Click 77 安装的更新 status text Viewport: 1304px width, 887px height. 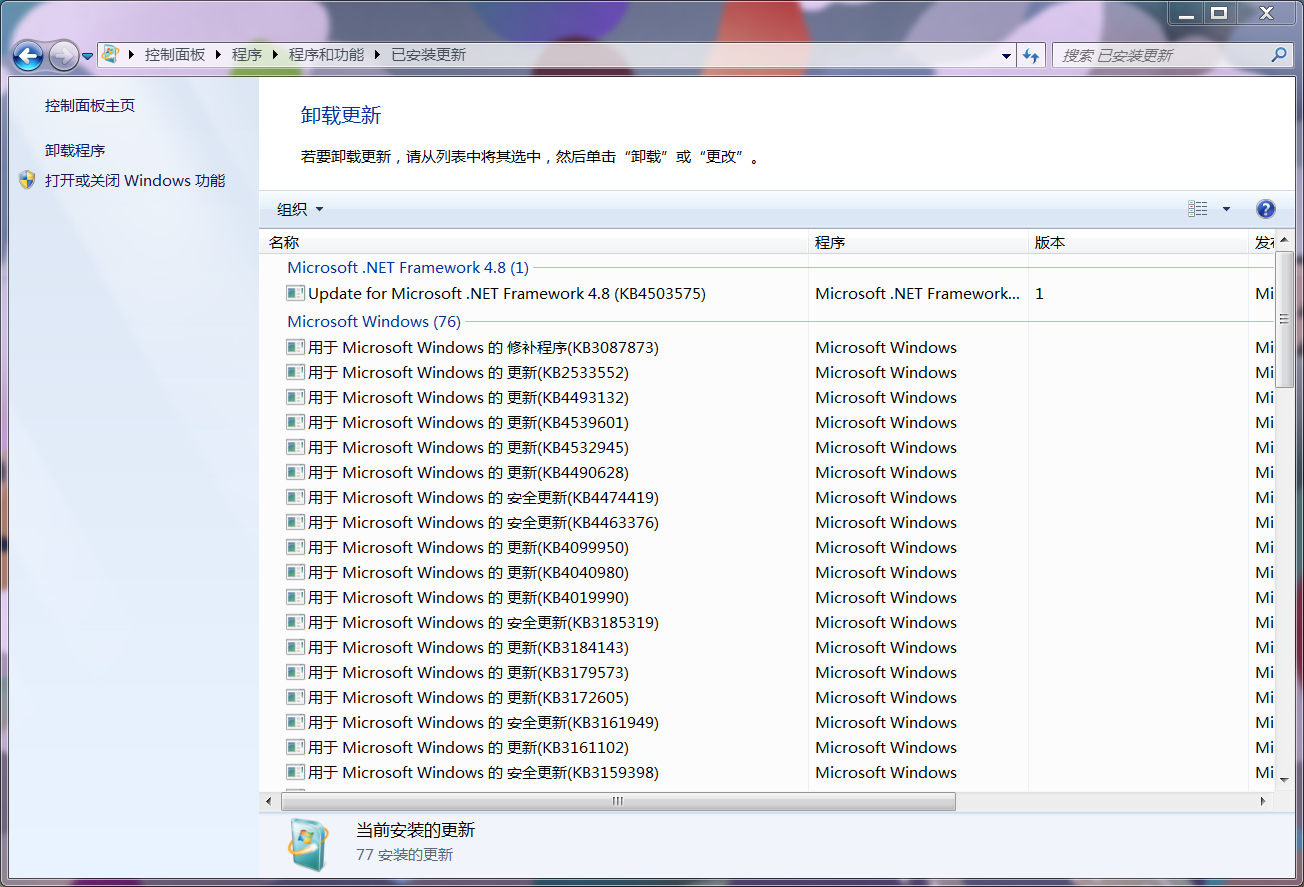404,855
